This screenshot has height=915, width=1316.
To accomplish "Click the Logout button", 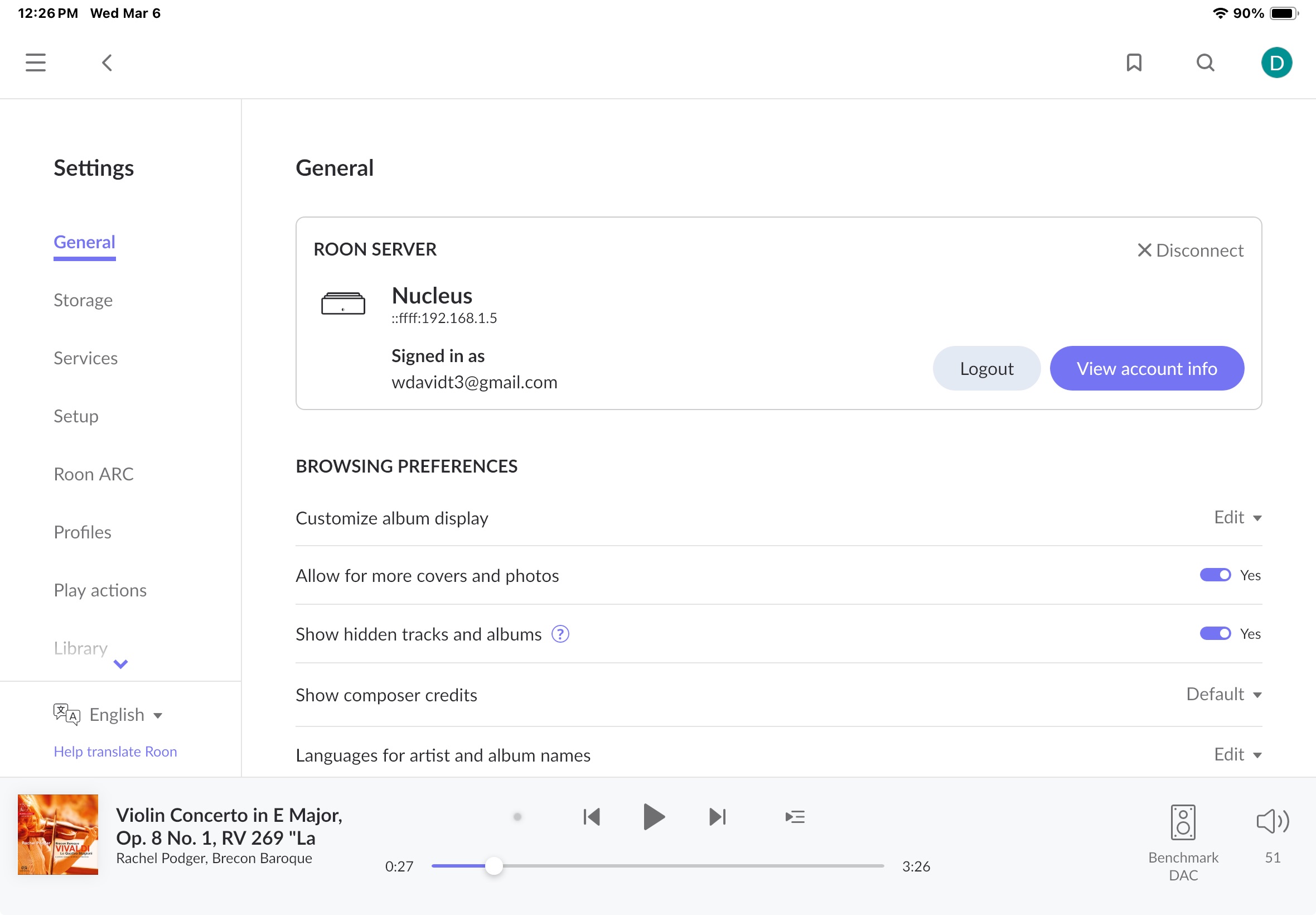I will 986,369.
